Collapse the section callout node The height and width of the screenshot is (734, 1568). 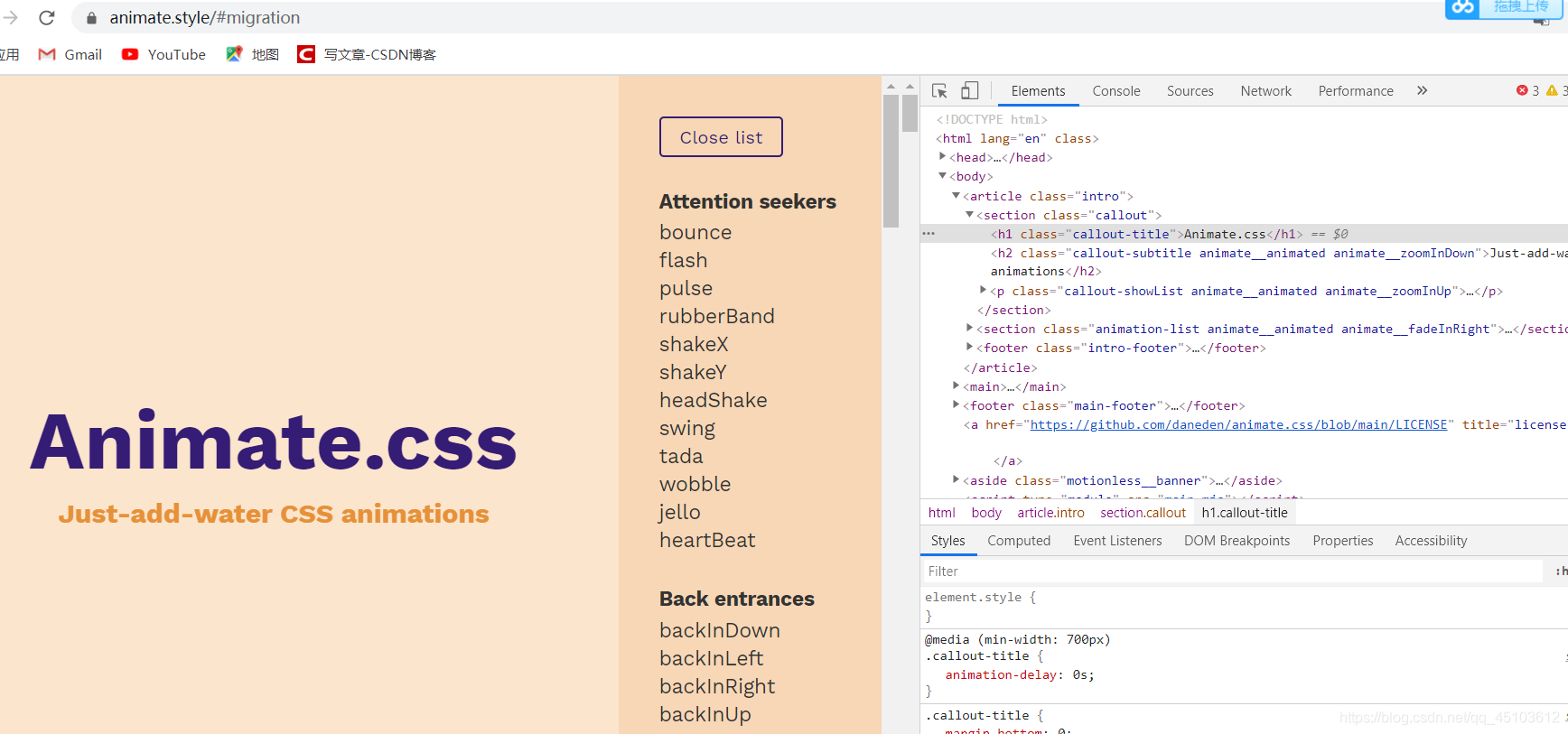970,215
